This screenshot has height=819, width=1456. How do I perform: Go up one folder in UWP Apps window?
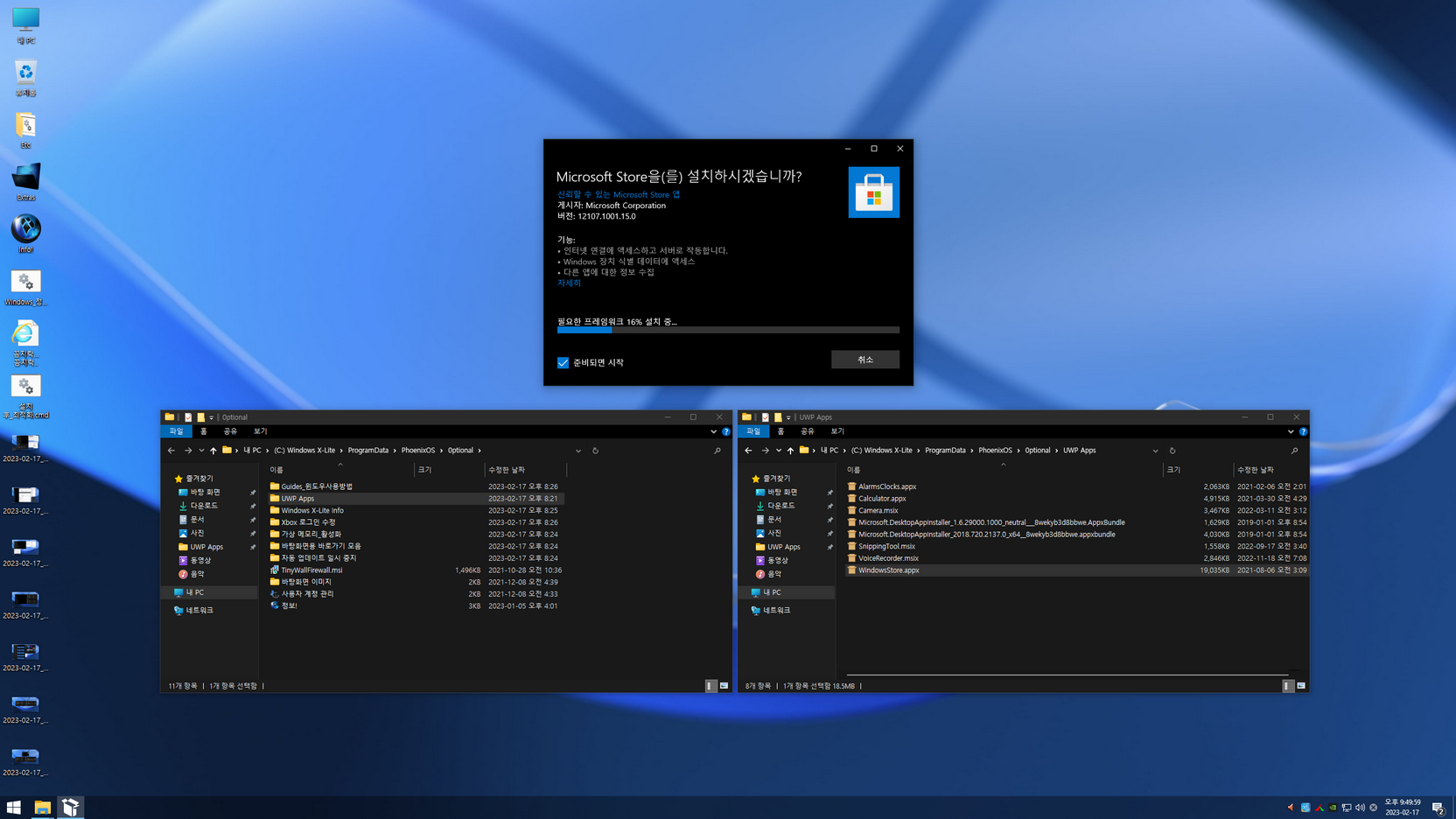point(790,451)
